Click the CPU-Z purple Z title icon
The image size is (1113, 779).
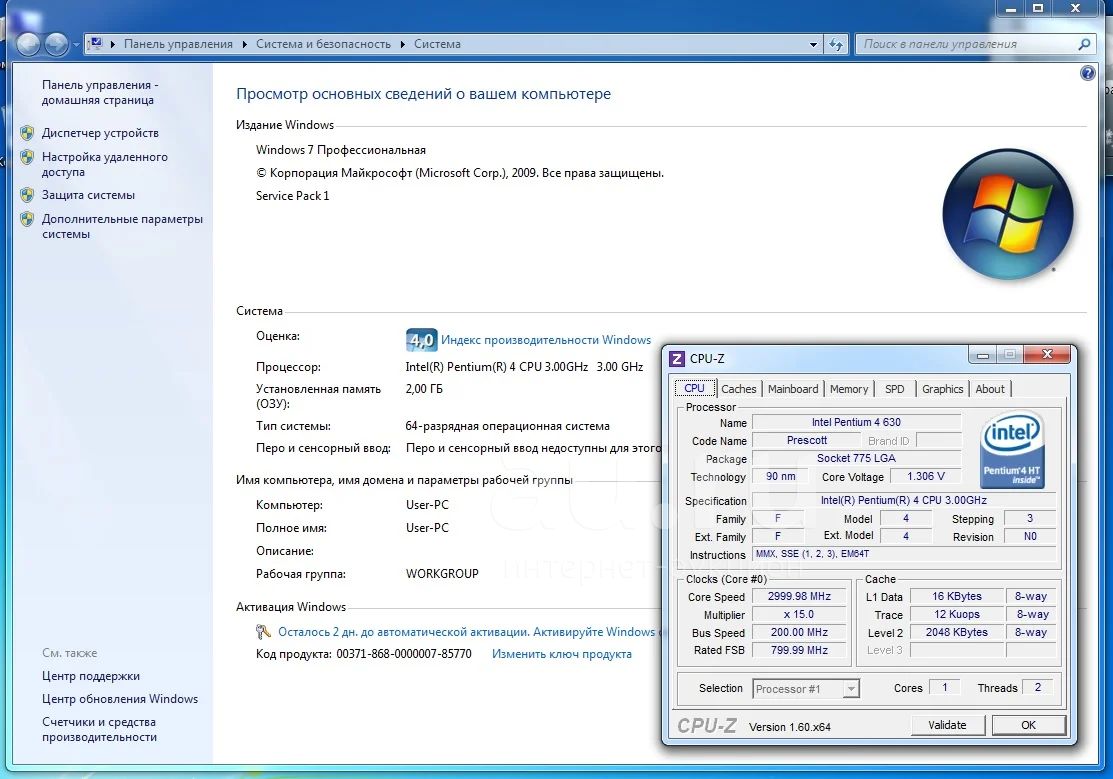[677, 359]
